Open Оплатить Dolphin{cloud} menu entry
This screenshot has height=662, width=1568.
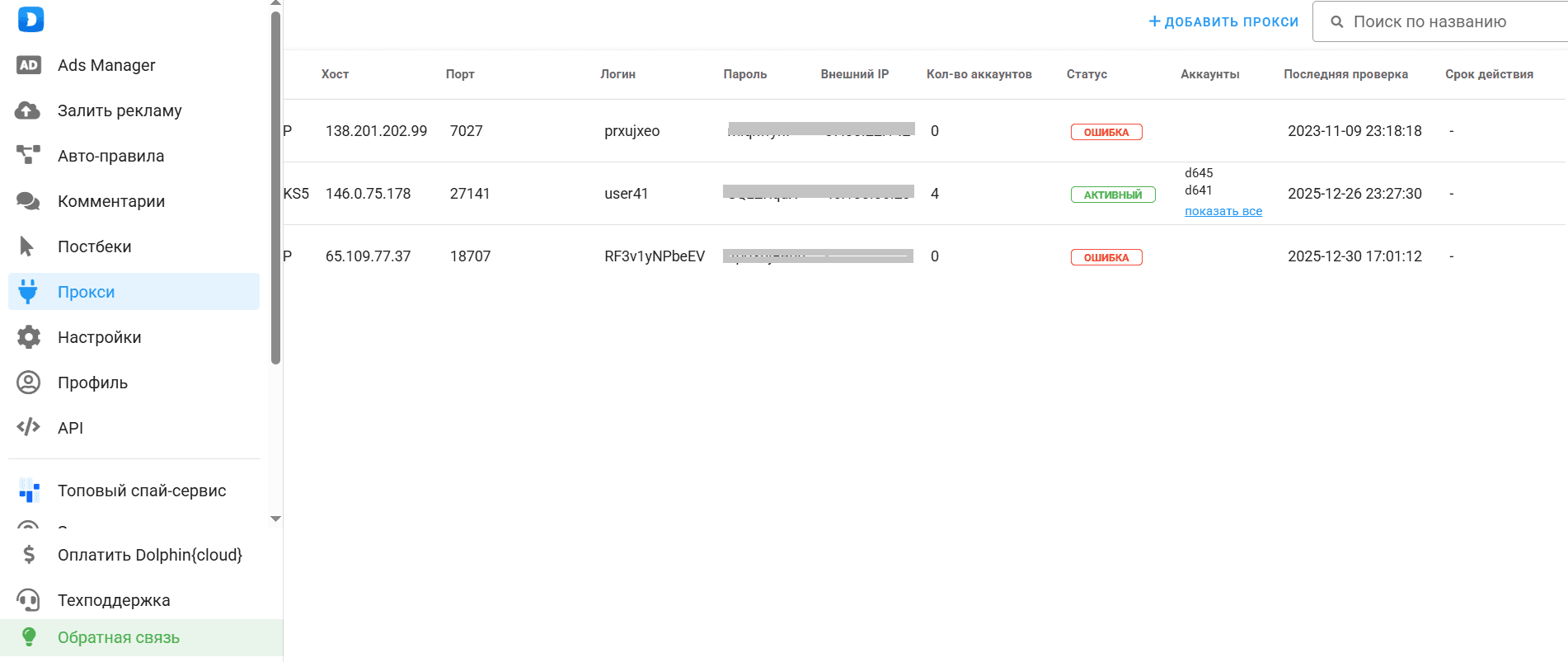149,555
